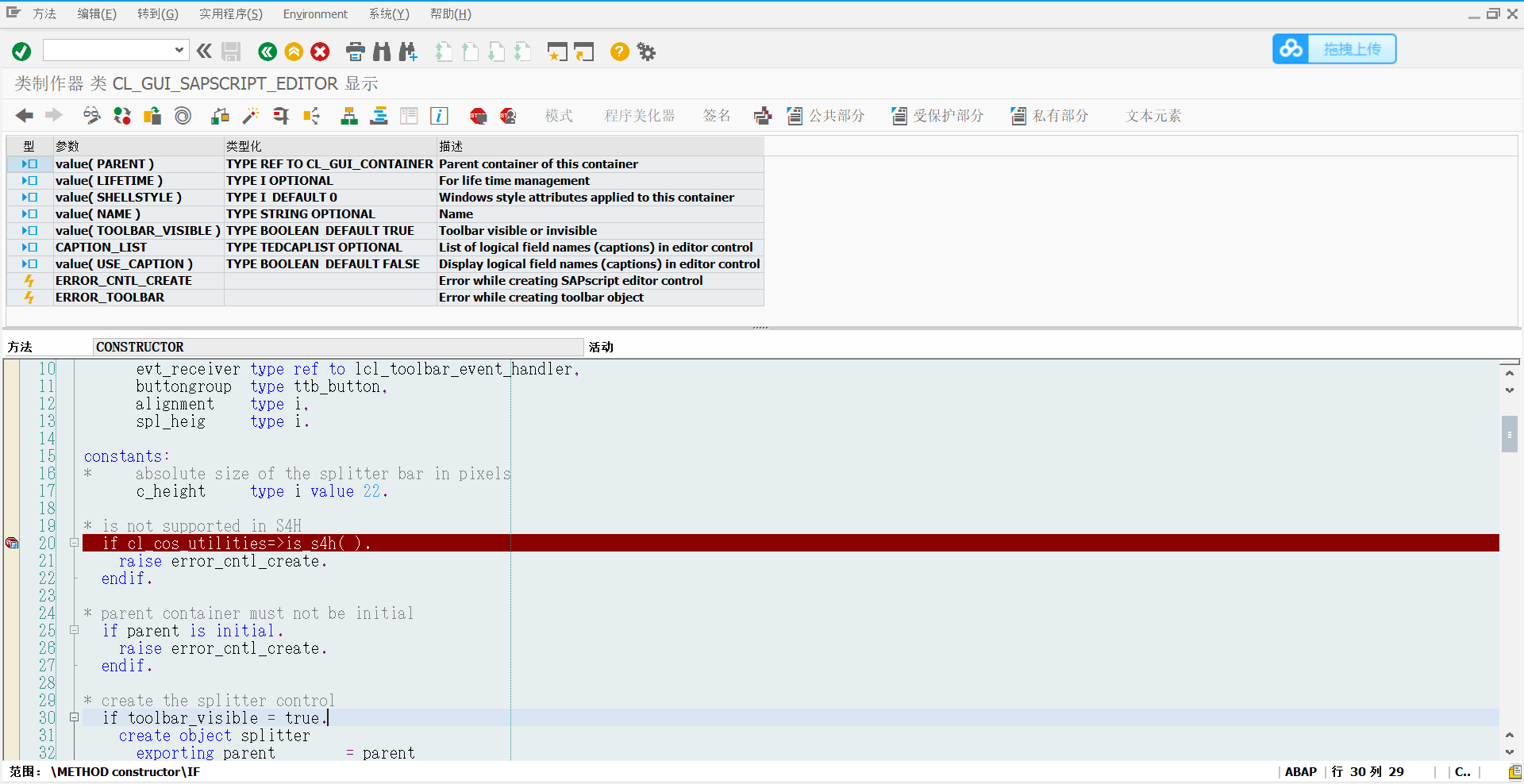Image resolution: width=1524 pixels, height=784 pixels.
Task: Click the green Back double-arrow icon
Action: [x=267, y=52]
